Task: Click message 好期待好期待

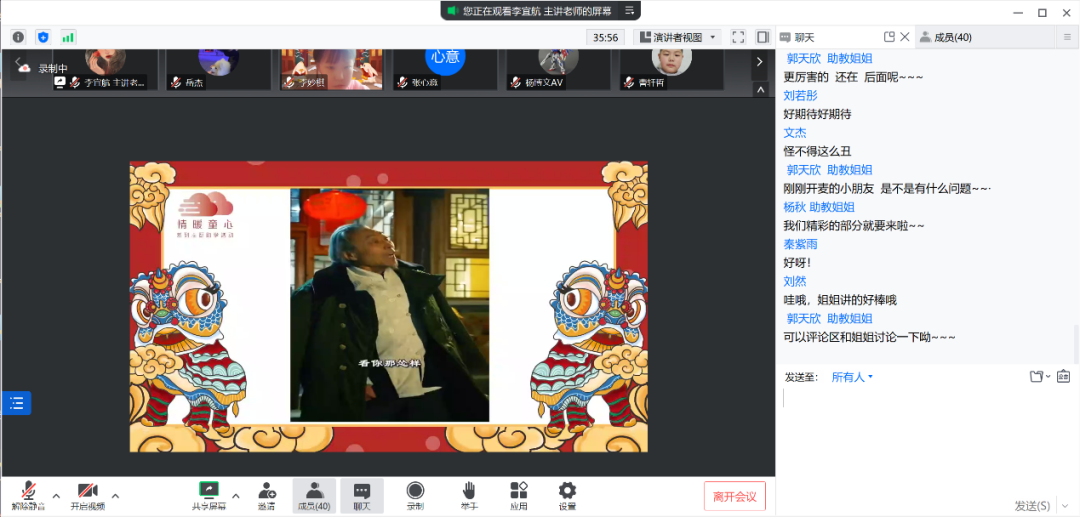Action: click(x=818, y=114)
